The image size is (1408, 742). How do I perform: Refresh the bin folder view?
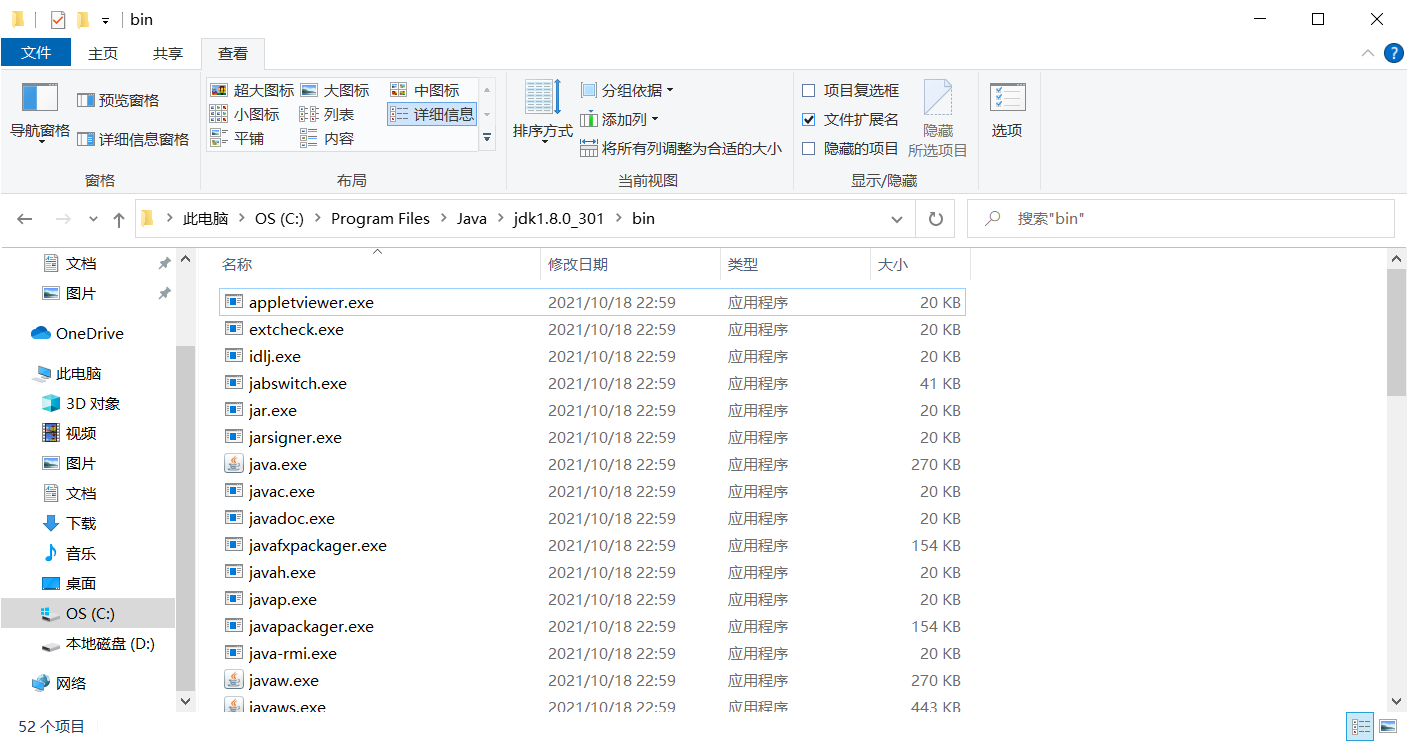(935, 218)
